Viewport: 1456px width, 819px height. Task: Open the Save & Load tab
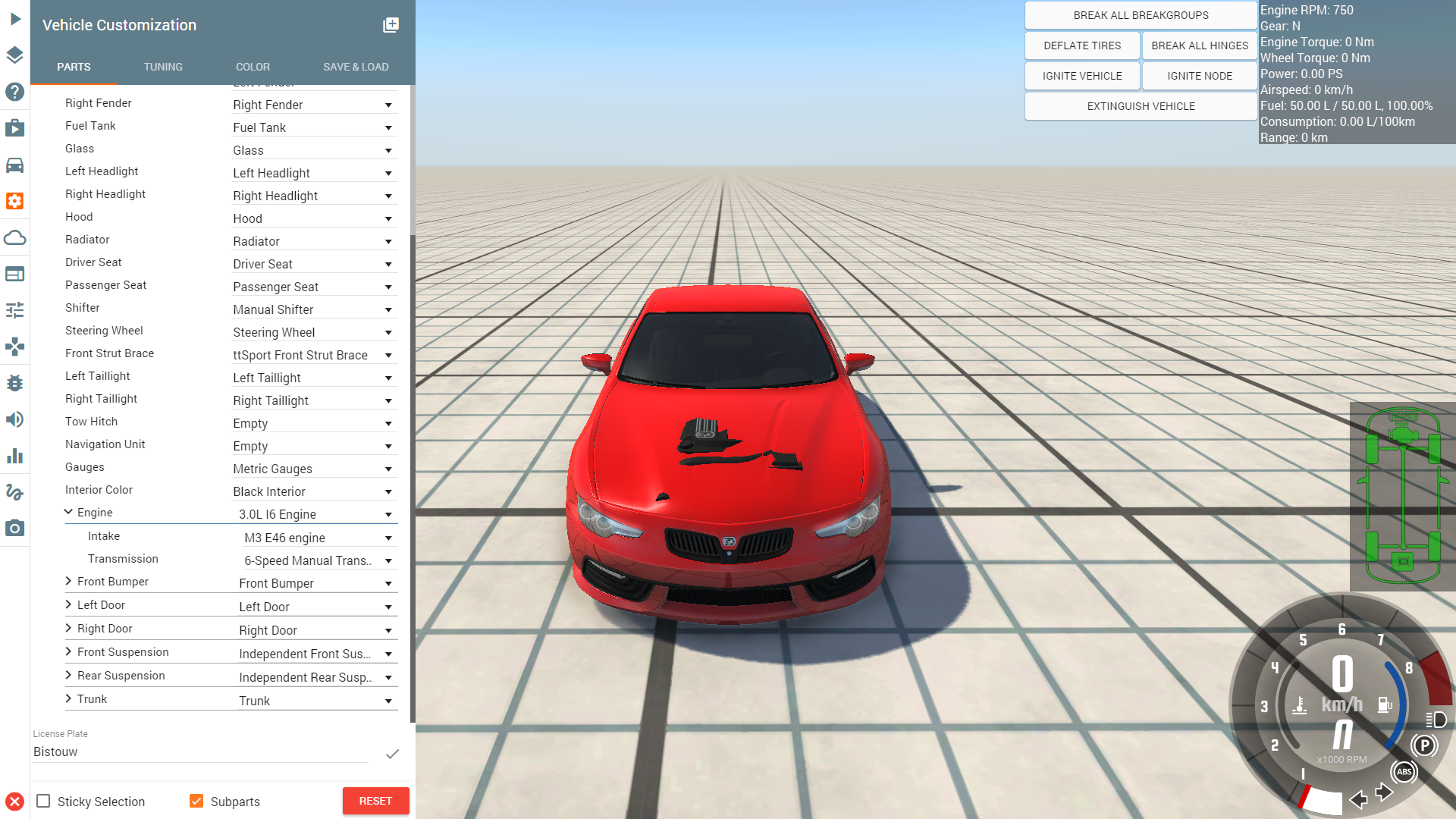[x=356, y=67]
